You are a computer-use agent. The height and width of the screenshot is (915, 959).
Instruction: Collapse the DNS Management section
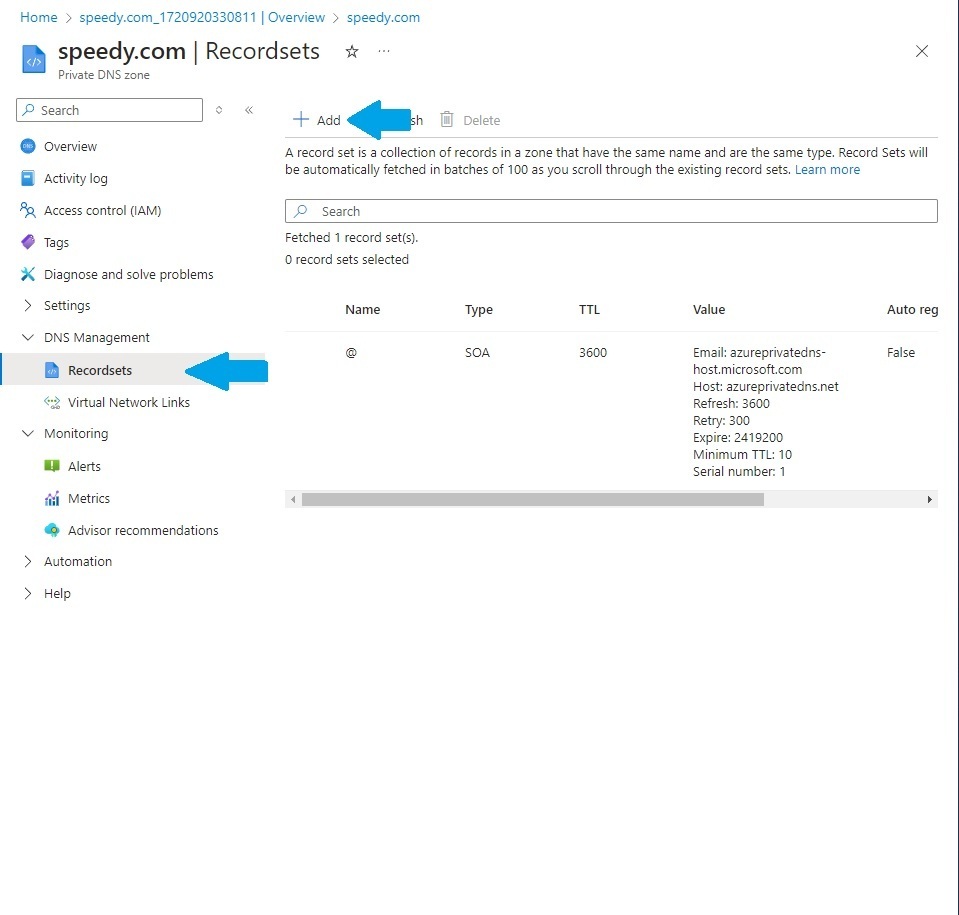click(29, 338)
